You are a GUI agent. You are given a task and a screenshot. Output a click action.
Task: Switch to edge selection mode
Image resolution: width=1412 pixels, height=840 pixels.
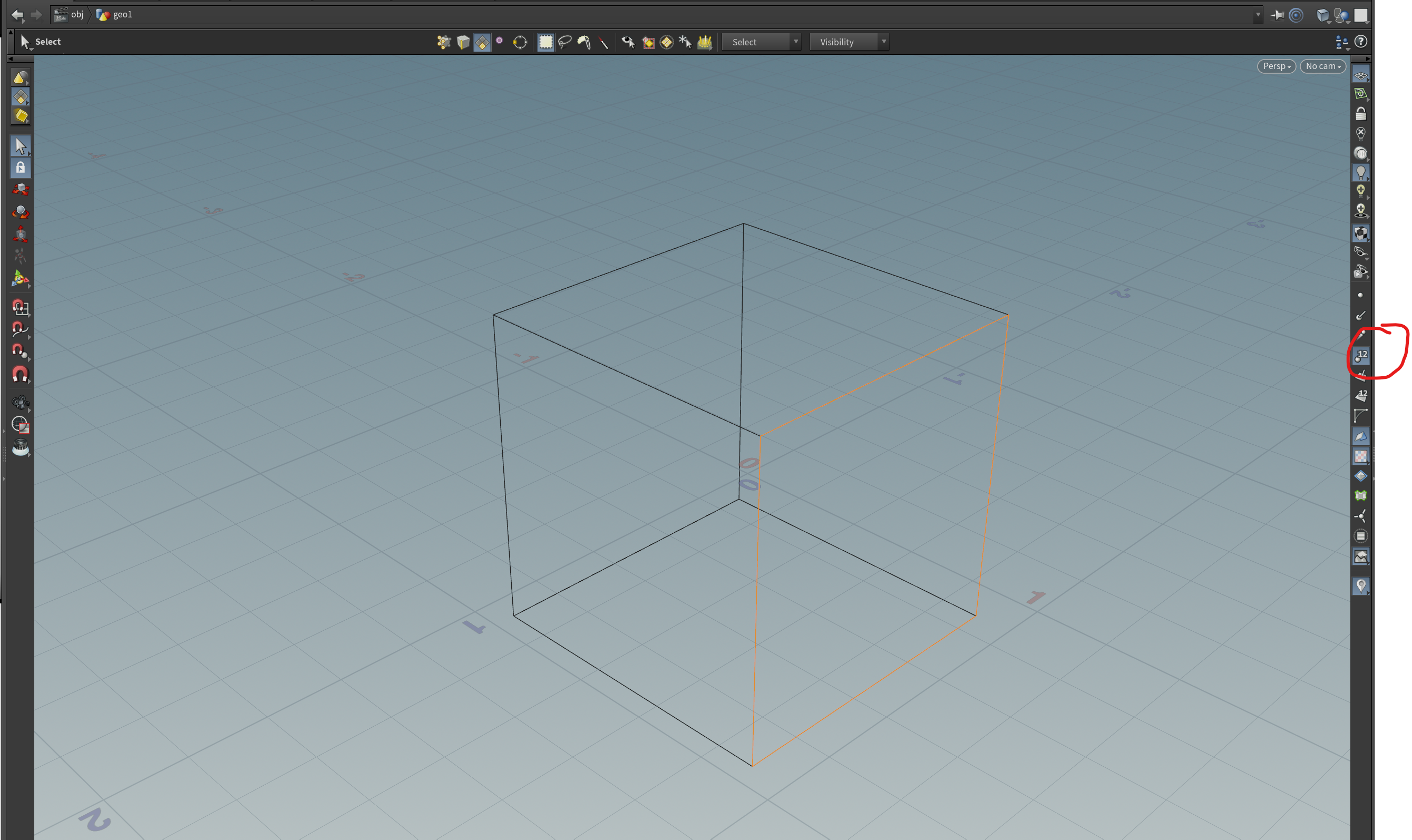[x=463, y=42]
